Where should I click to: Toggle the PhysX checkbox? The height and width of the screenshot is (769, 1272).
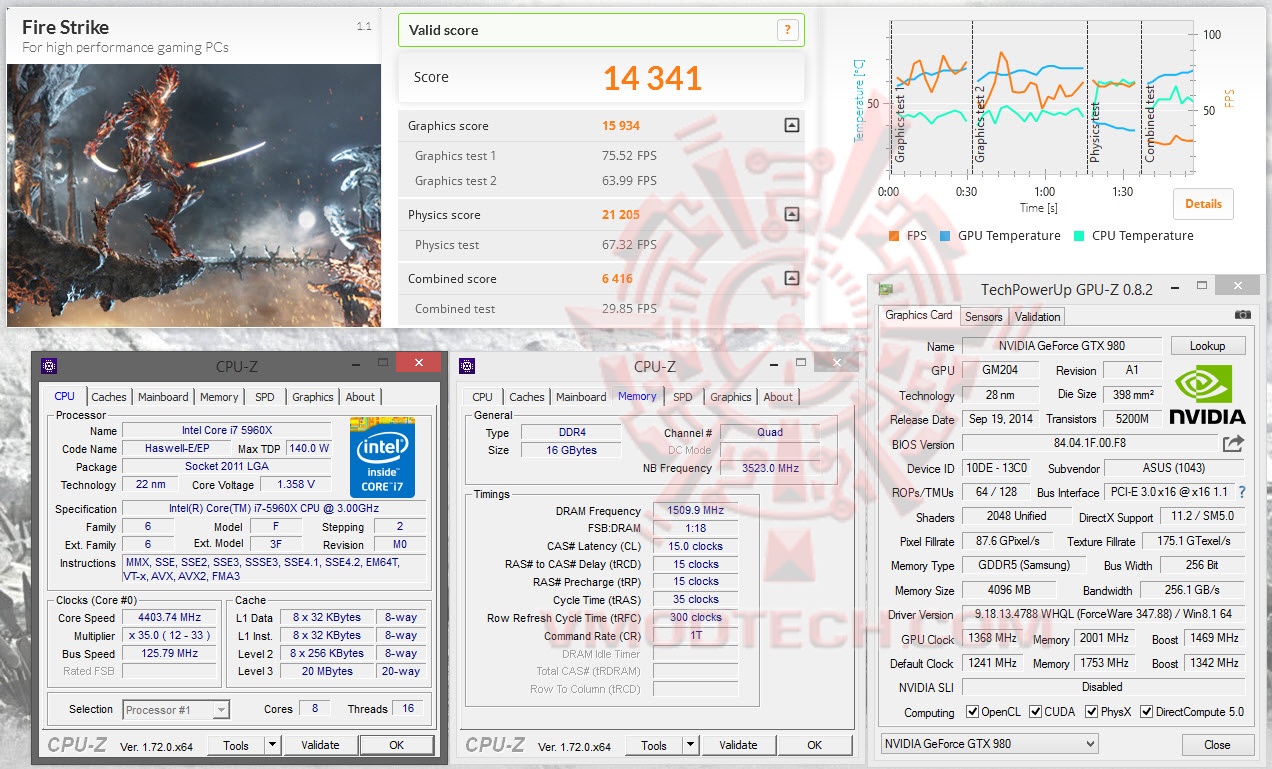(x=1092, y=712)
